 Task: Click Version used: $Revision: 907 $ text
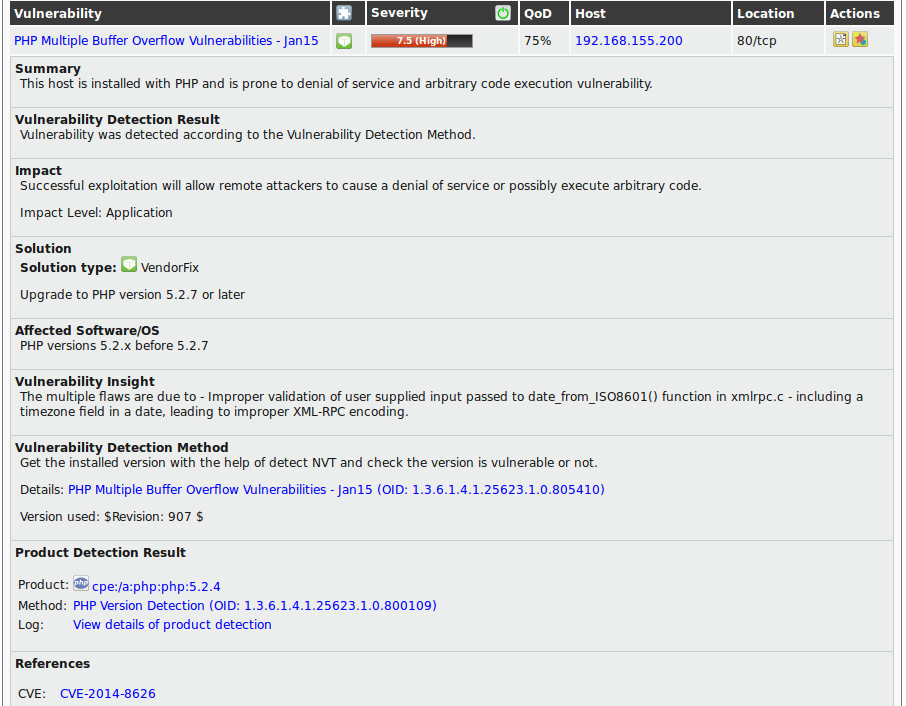point(112,517)
